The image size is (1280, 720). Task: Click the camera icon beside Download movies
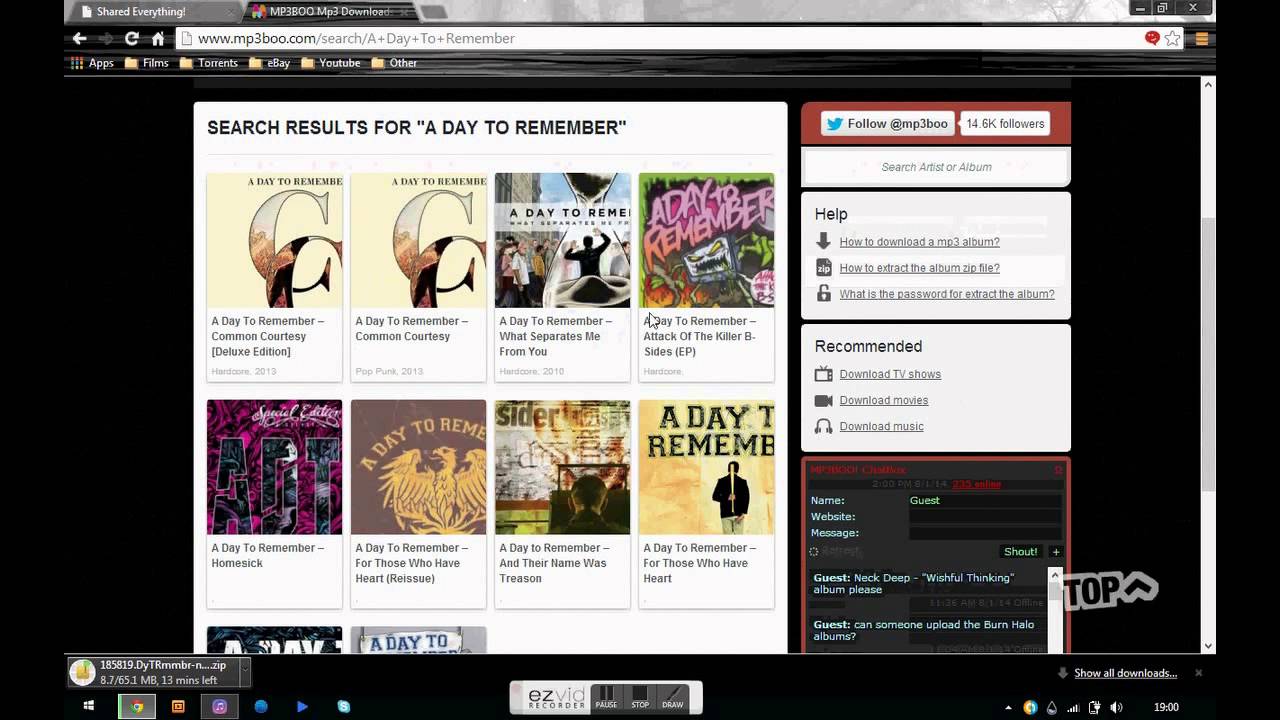(x=823, y=400)
